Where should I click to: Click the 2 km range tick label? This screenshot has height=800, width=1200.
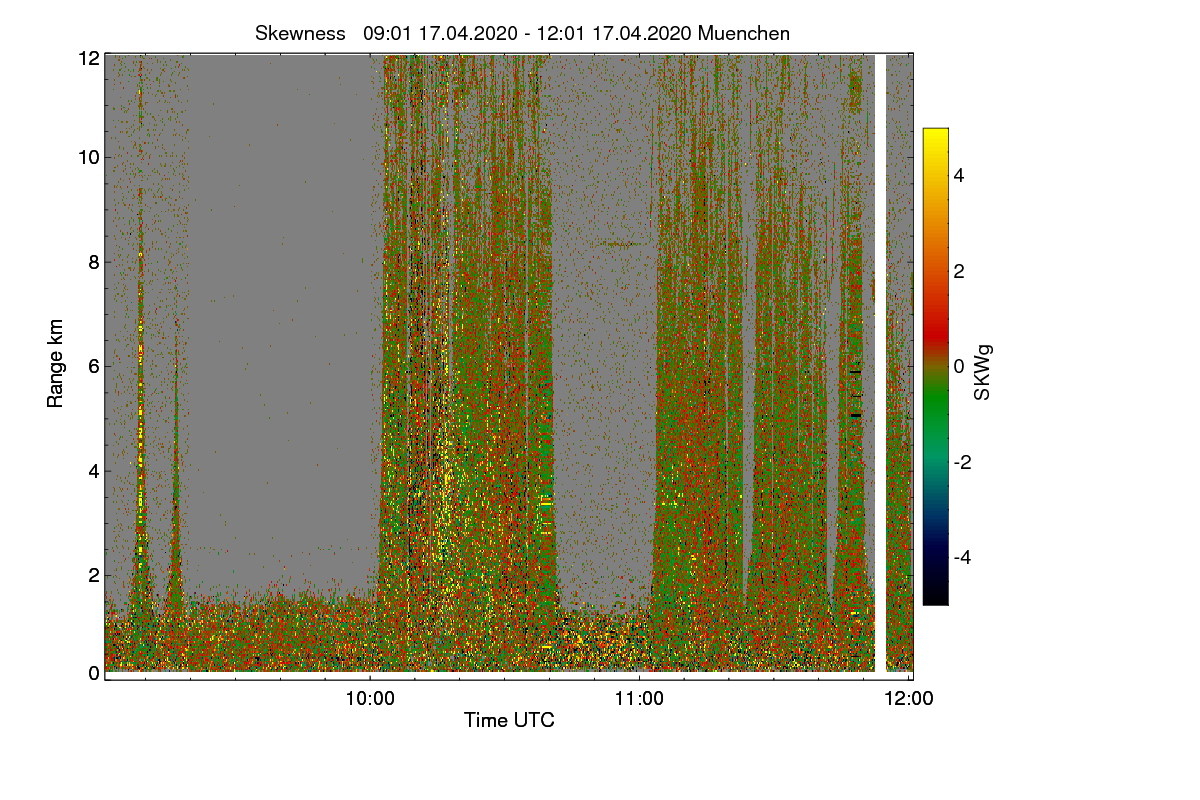point(94,575)
